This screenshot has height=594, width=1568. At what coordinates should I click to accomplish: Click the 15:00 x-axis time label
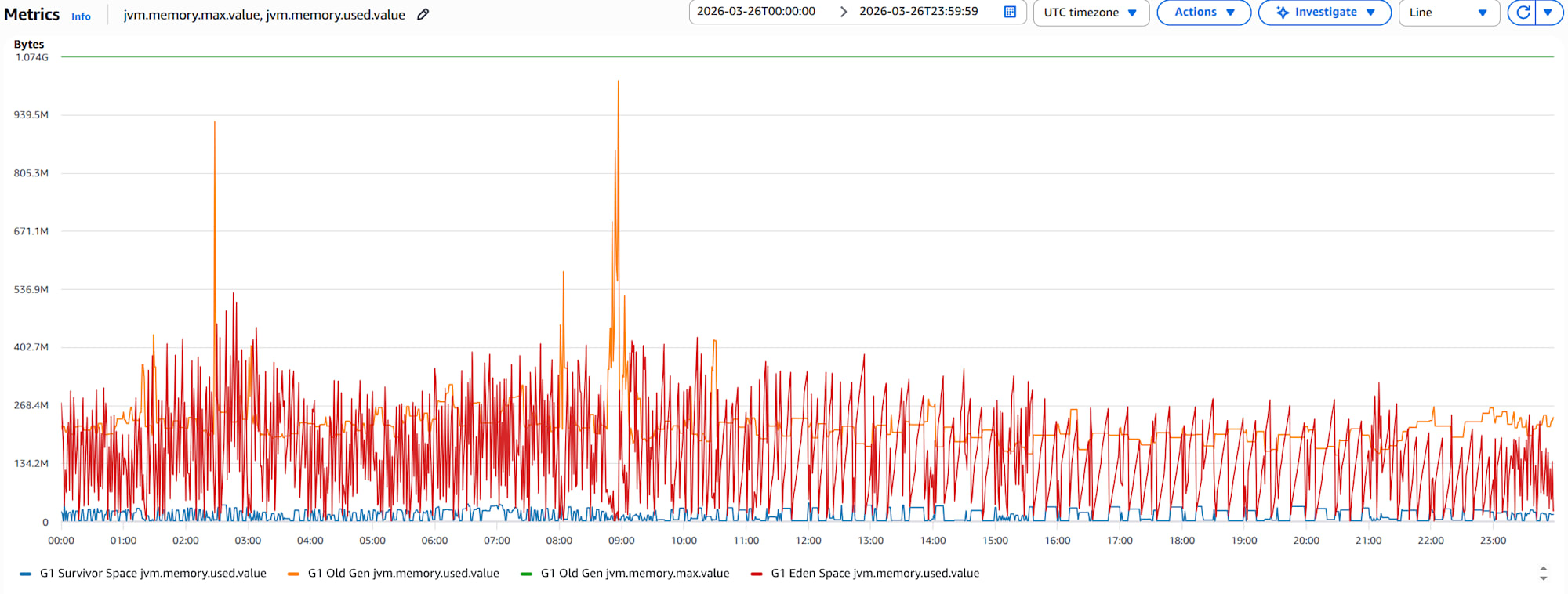click(x=995, y=541)
